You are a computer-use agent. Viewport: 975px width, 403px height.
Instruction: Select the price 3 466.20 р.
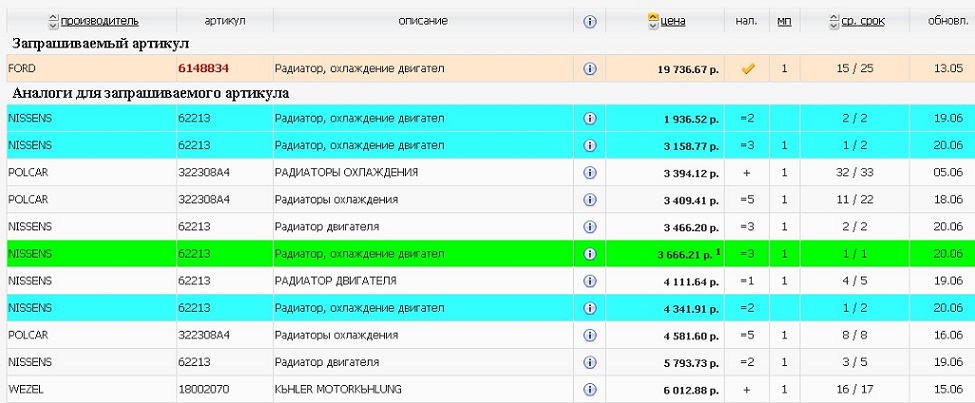(x=691, y=228)
